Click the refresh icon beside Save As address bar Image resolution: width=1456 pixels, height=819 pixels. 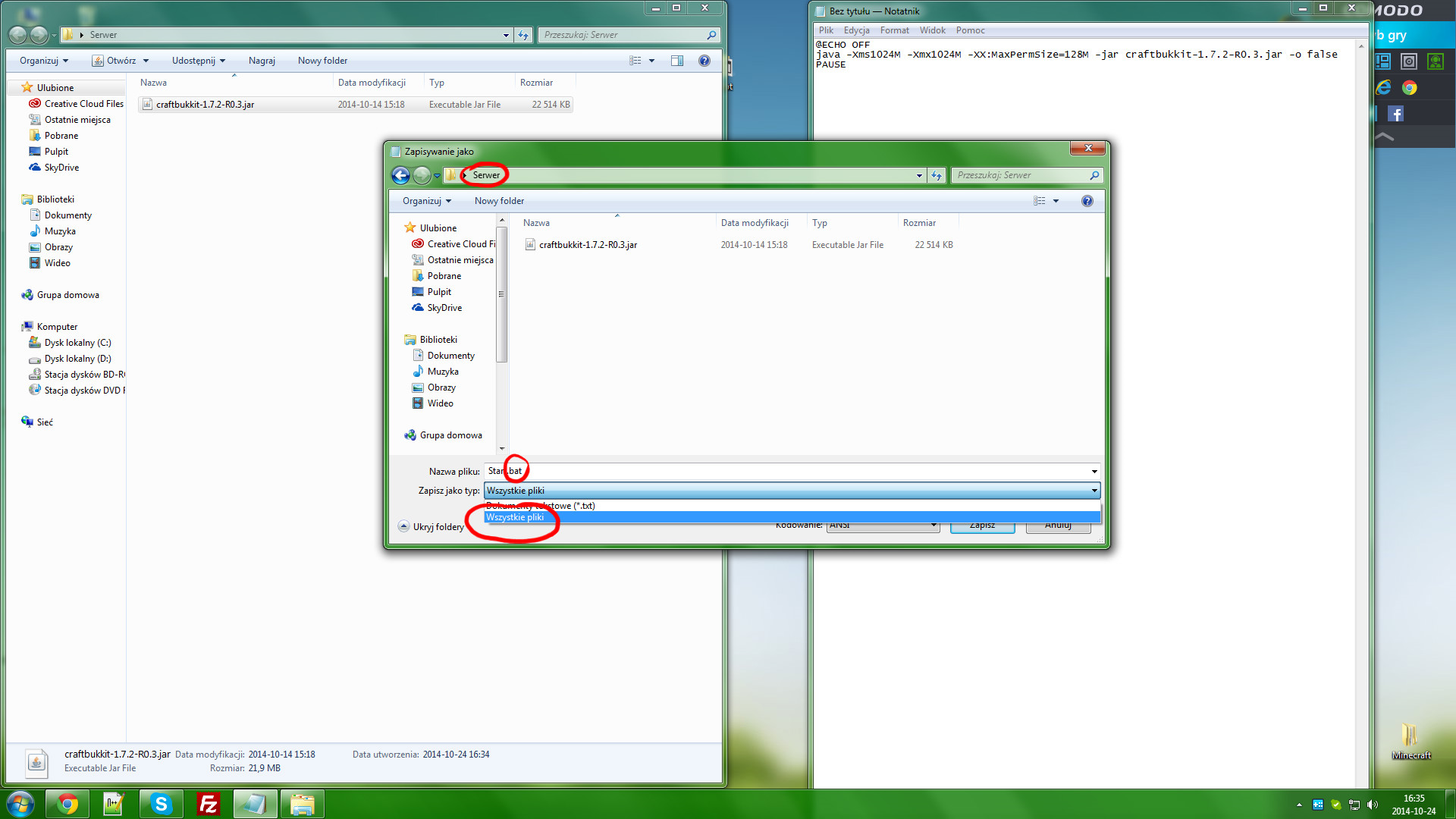[x=937, y=175]
